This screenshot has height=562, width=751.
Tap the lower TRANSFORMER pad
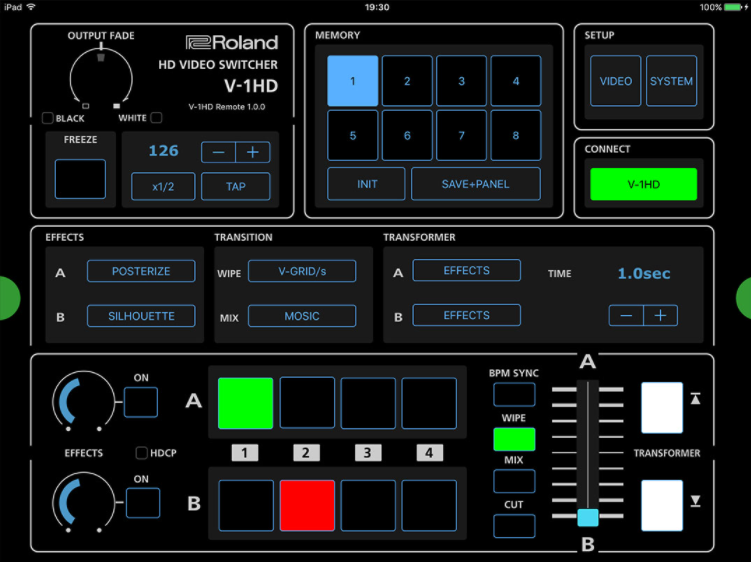click(662, 505)
